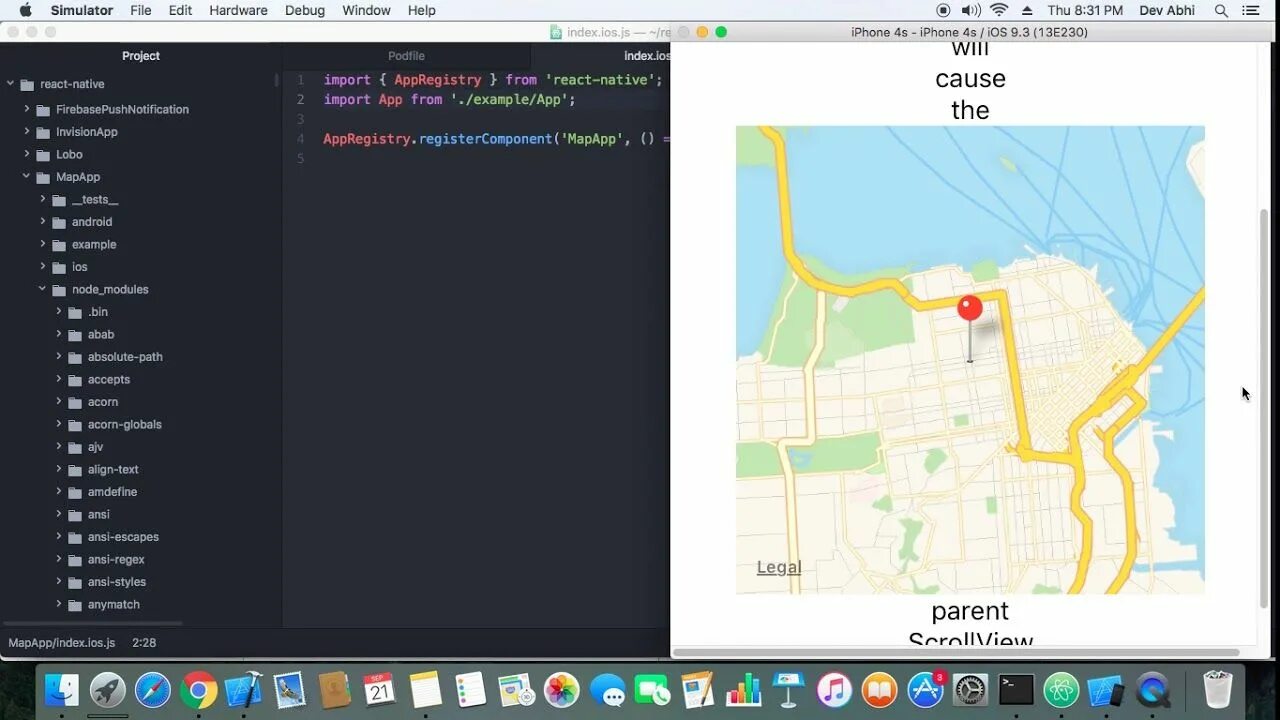Open the Hardware menu
Screen dimensions: 1280x720
[x=238, y=10]
